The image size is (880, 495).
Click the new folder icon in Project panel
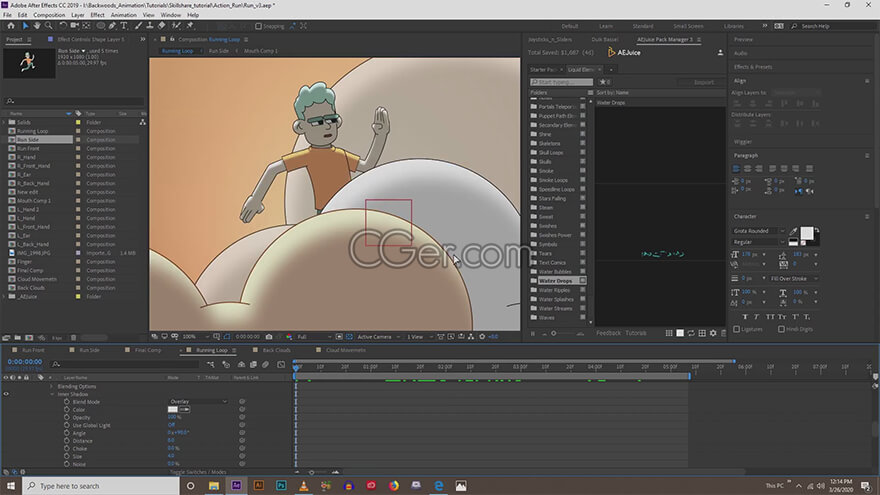click(18, 338)
